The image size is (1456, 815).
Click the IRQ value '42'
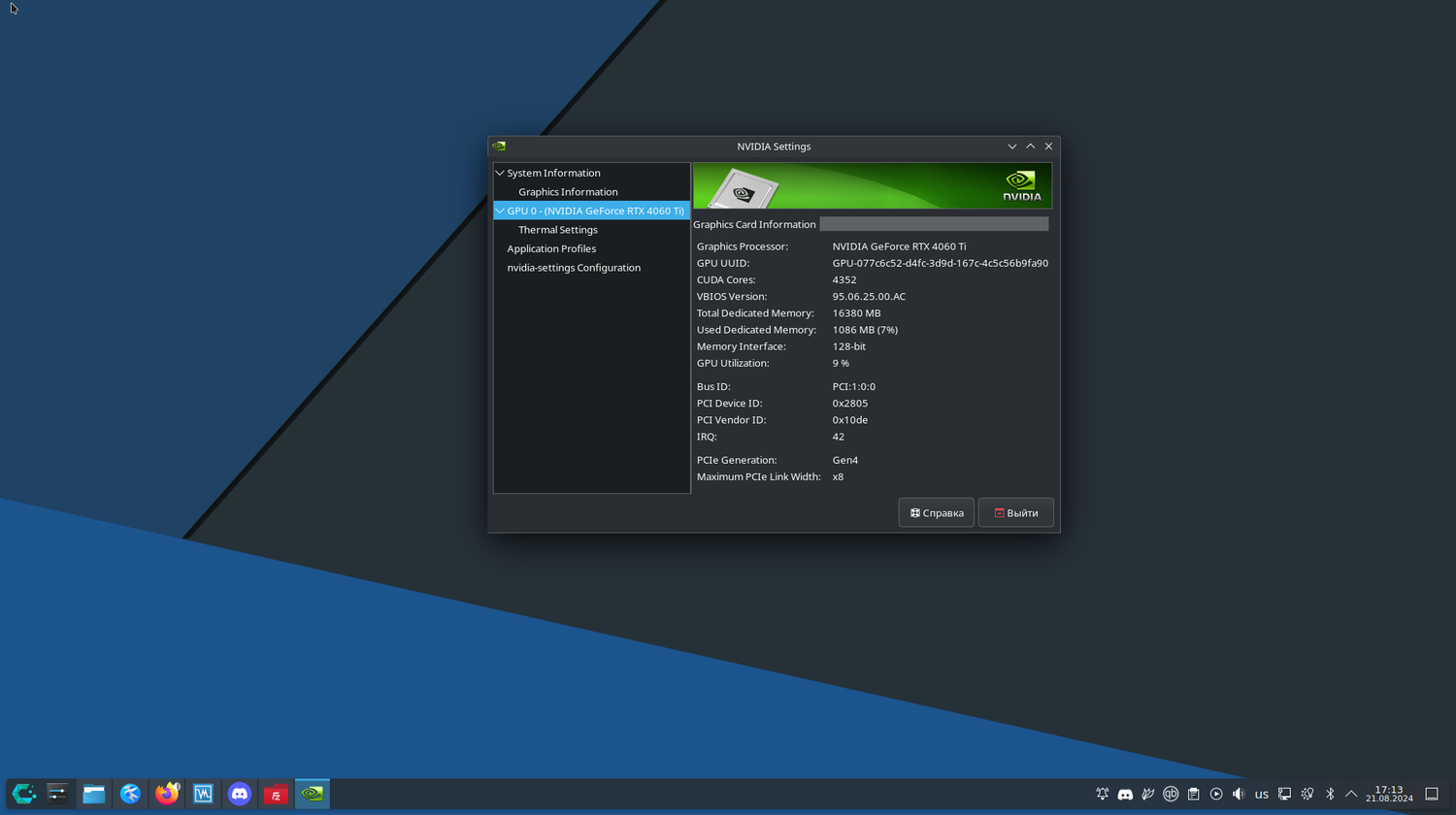839,437
